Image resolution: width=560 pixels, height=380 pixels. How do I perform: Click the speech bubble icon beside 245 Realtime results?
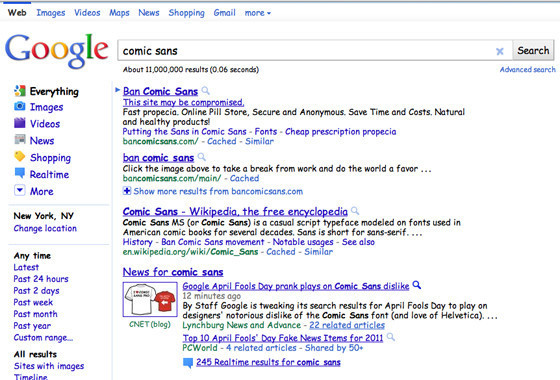tap(188, 363)
